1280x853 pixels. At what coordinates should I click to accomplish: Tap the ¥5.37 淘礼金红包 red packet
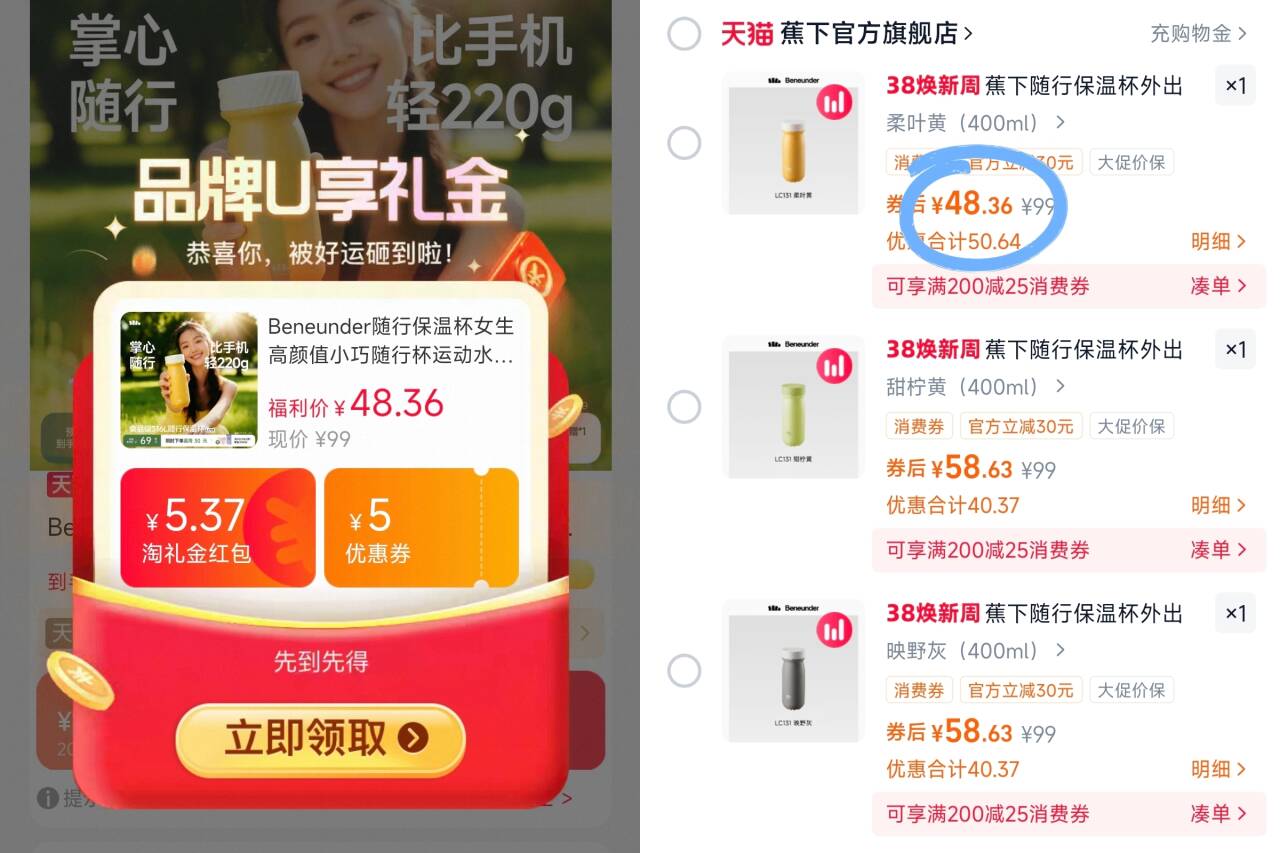[218, 528]
